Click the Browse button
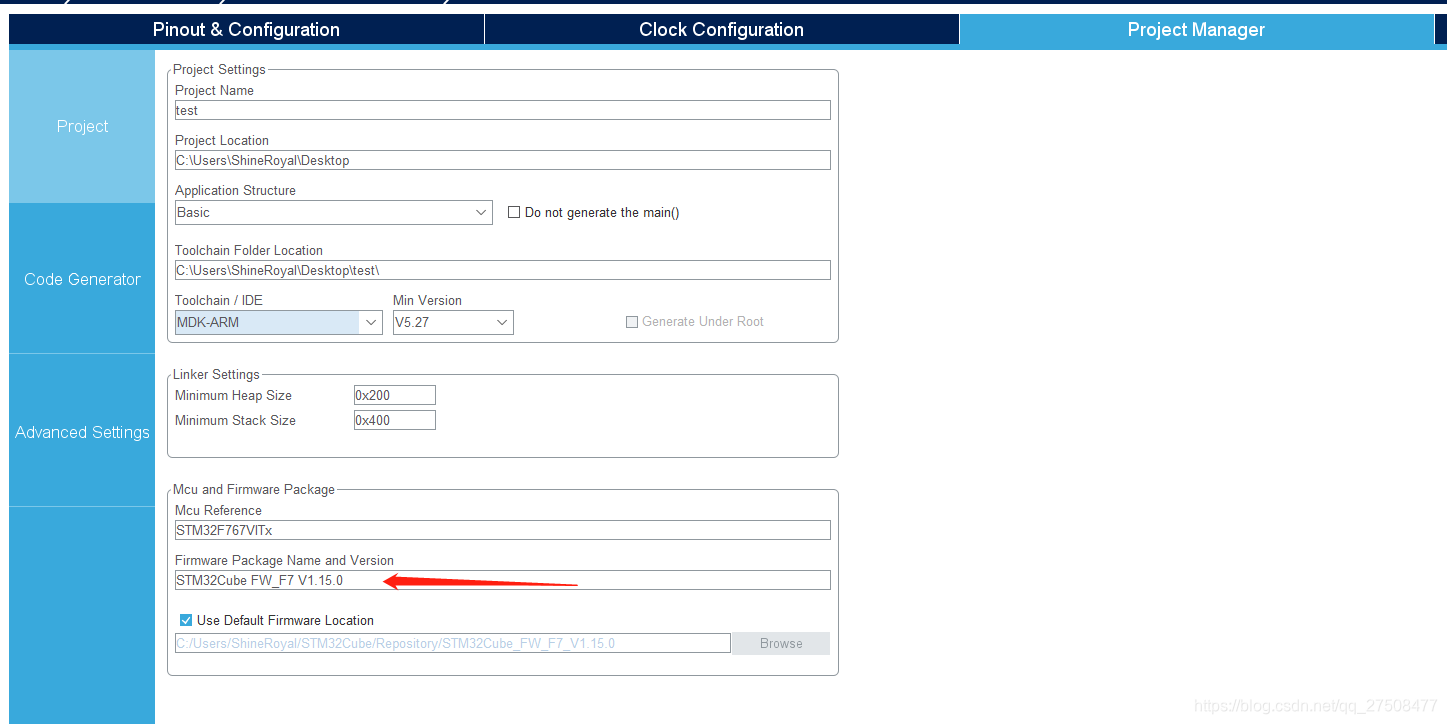The width and height of the screenshot is (1447, 724). point(781,643)
